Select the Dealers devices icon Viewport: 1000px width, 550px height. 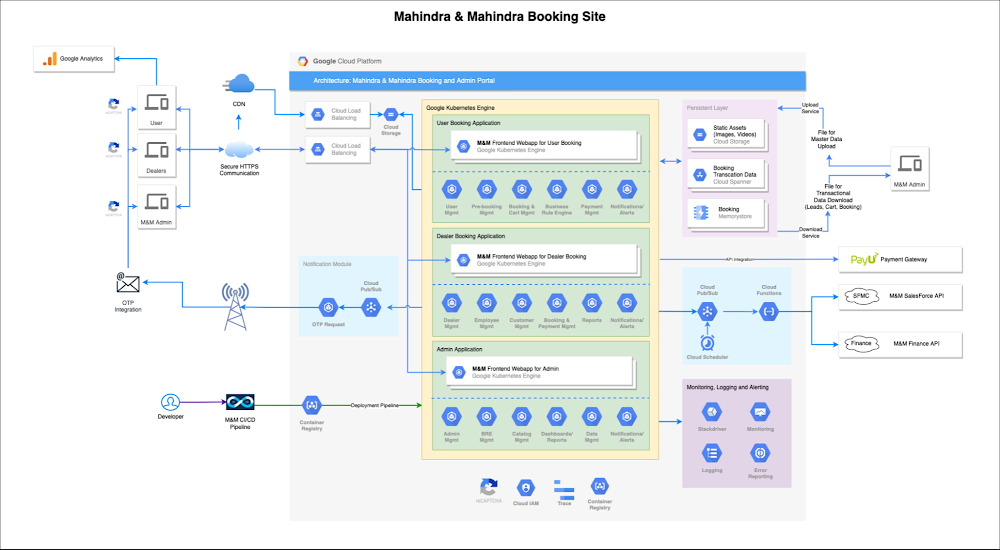click(156, 150)
